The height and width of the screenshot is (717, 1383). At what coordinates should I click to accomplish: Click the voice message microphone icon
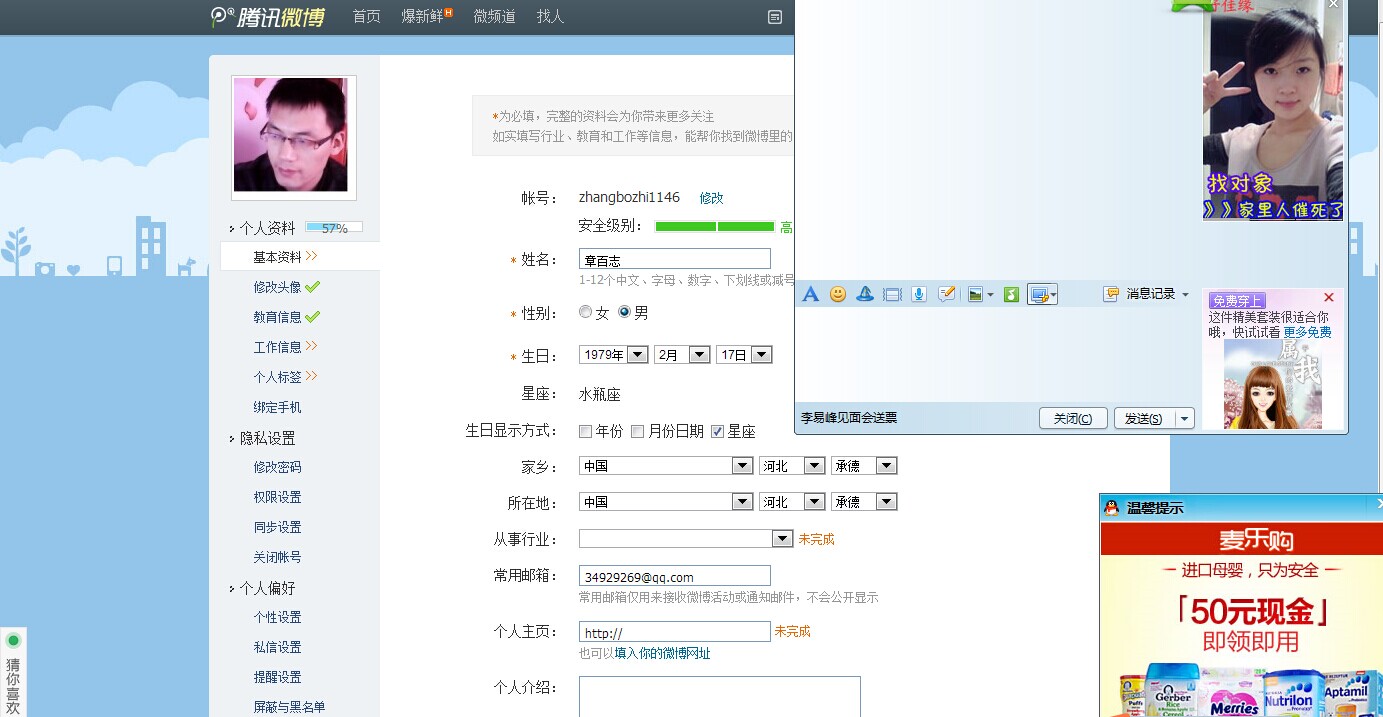pos(919,294)
